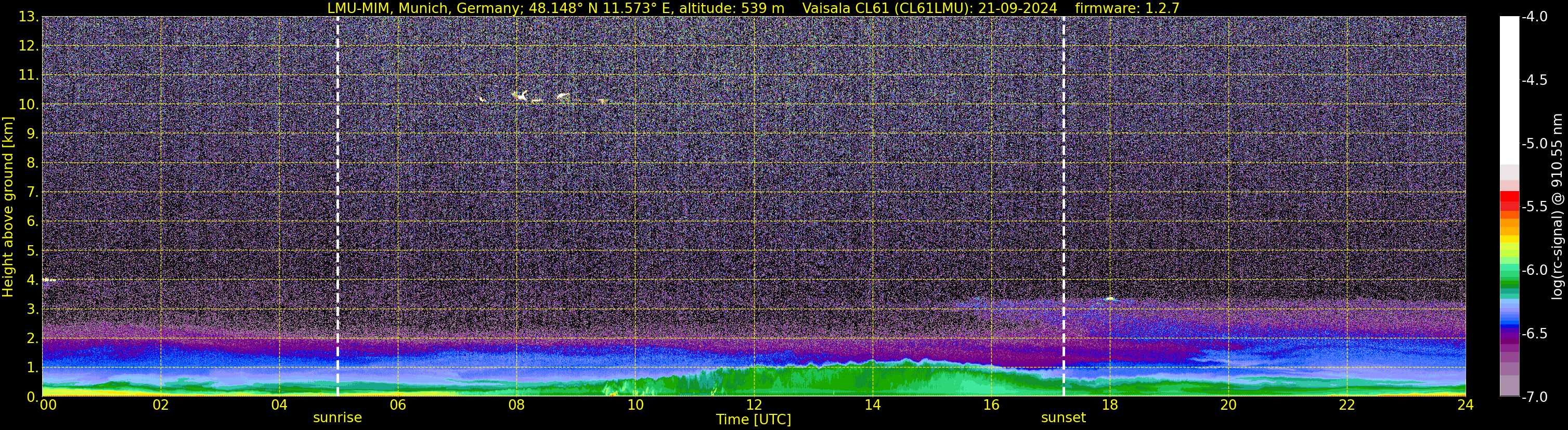Click the '-5.0' colorbar tick label
This screenshot has height=430, width=1568.
[1534, 144]
